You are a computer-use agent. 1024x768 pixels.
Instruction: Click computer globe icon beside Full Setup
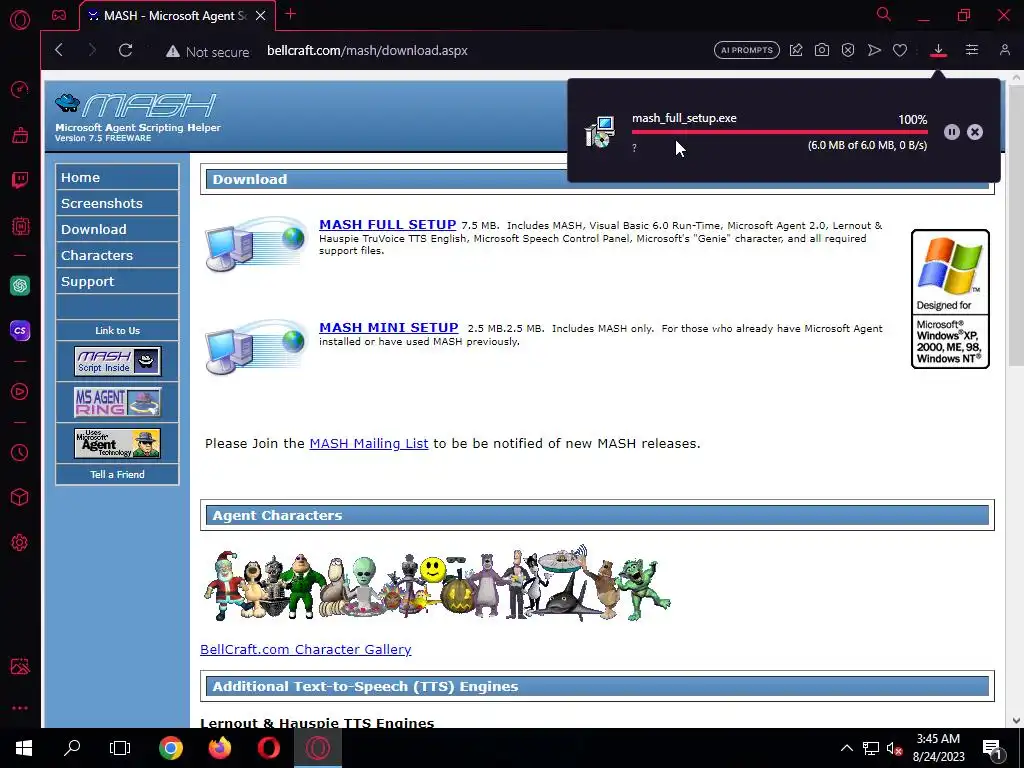coord(255,244)
